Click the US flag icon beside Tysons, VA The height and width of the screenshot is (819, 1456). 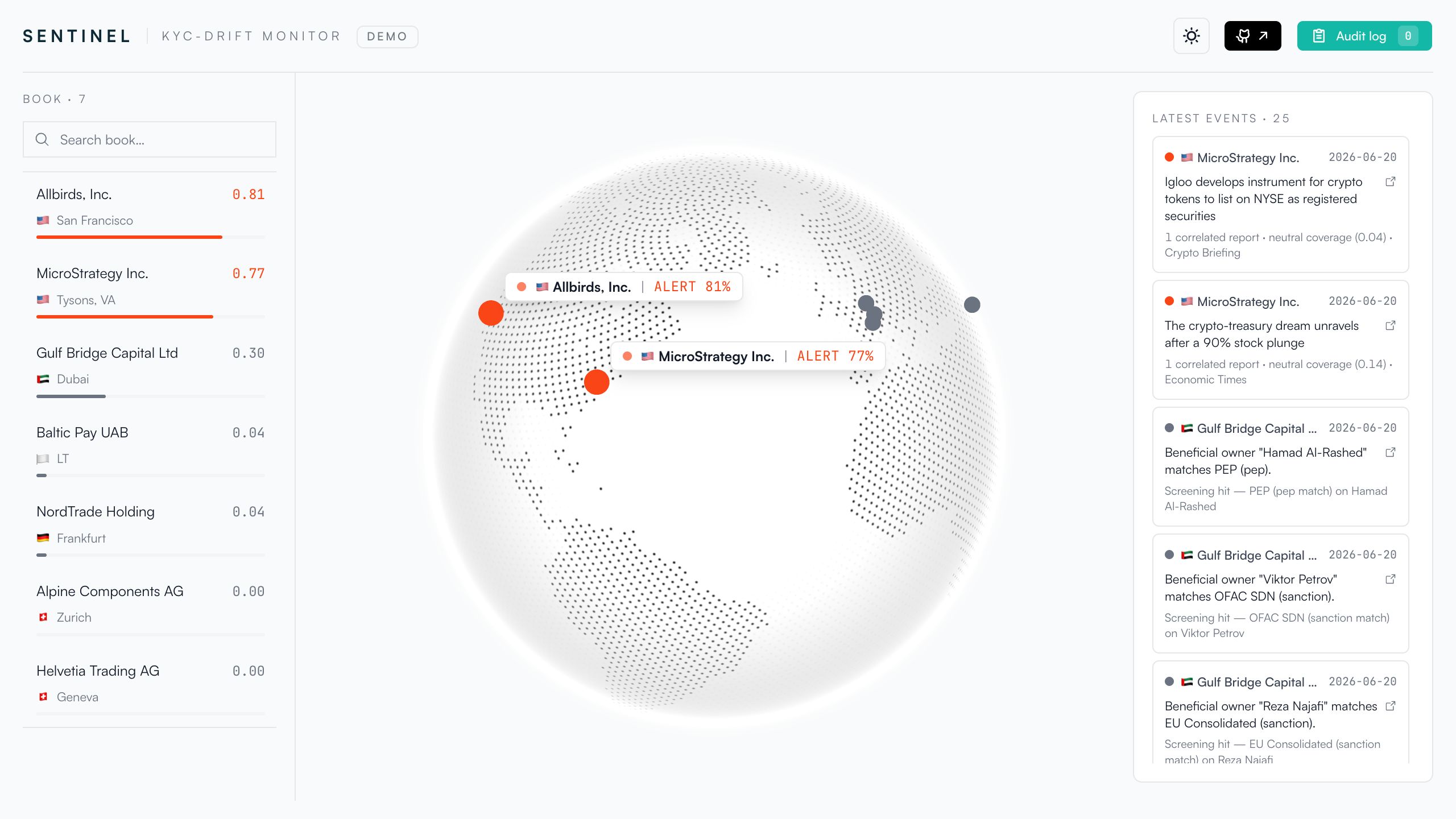(43, 300)
